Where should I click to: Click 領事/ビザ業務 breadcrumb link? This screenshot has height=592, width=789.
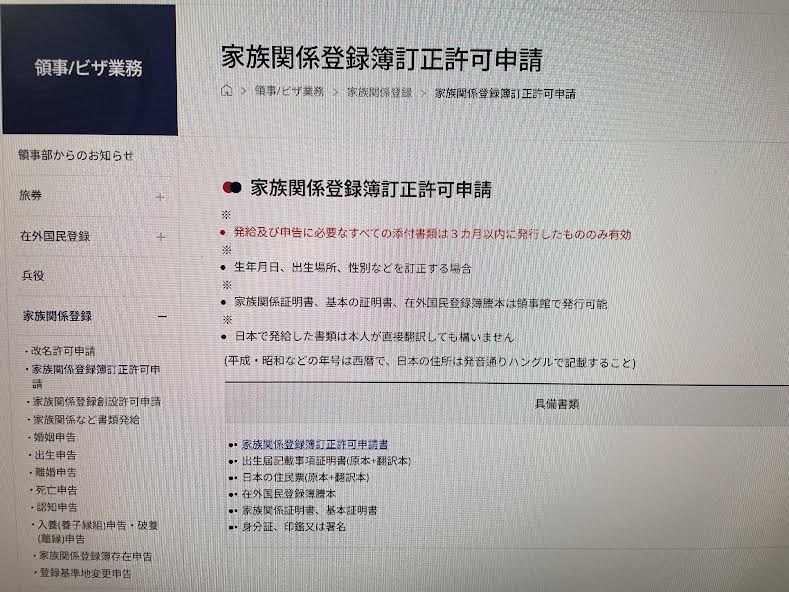click(289, 91)
